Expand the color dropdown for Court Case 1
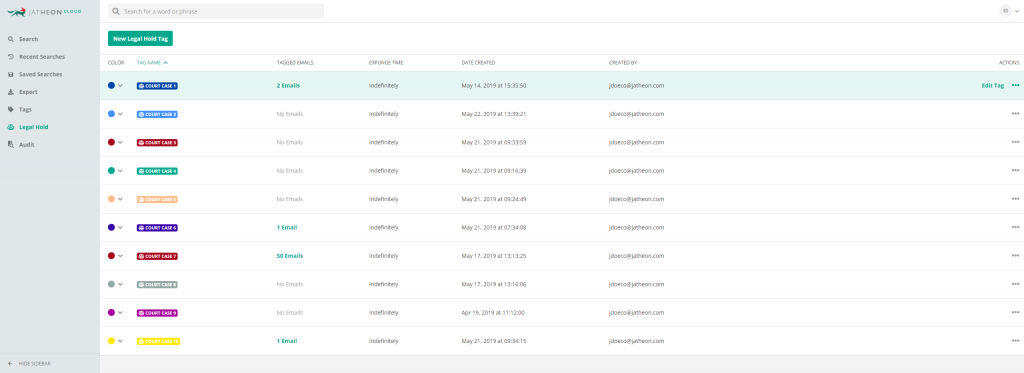This screenshot has height=373, width=1024. [x=120, y=86]
